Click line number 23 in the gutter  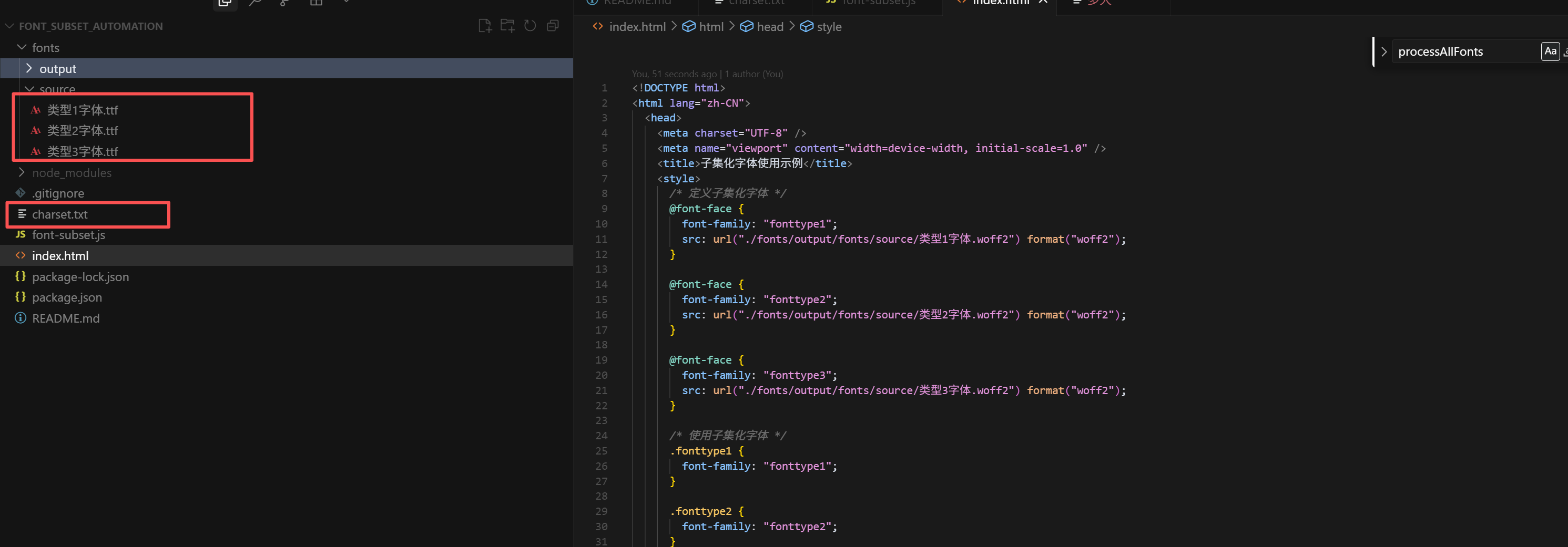[601, 420]
